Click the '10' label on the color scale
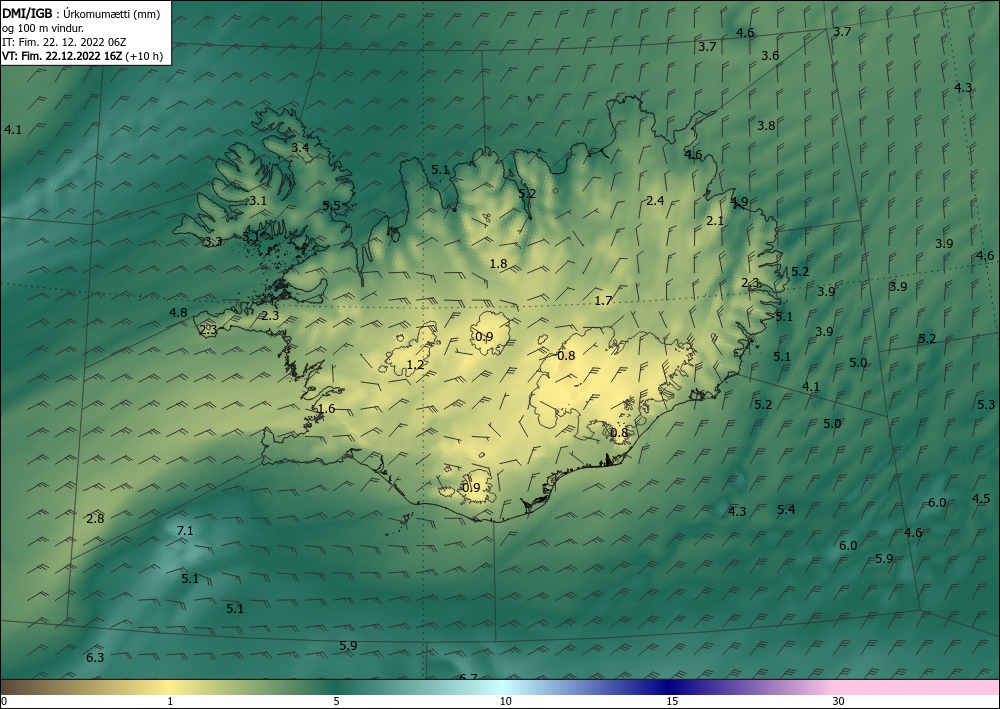 point(505,702)
